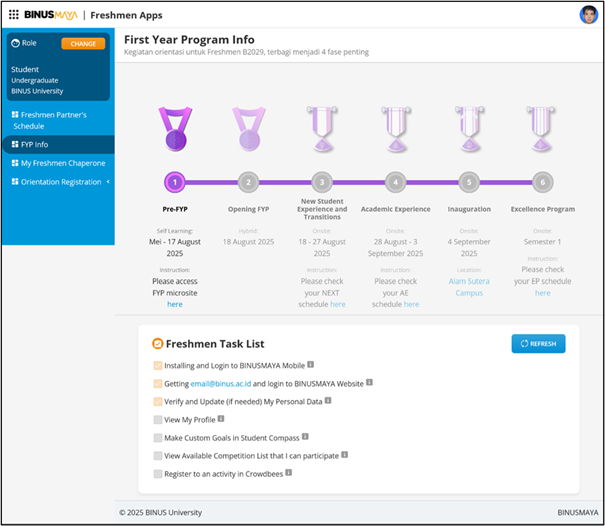
Task: Click the Role circle icon in the sidebar
Action: tap(15, 43)
